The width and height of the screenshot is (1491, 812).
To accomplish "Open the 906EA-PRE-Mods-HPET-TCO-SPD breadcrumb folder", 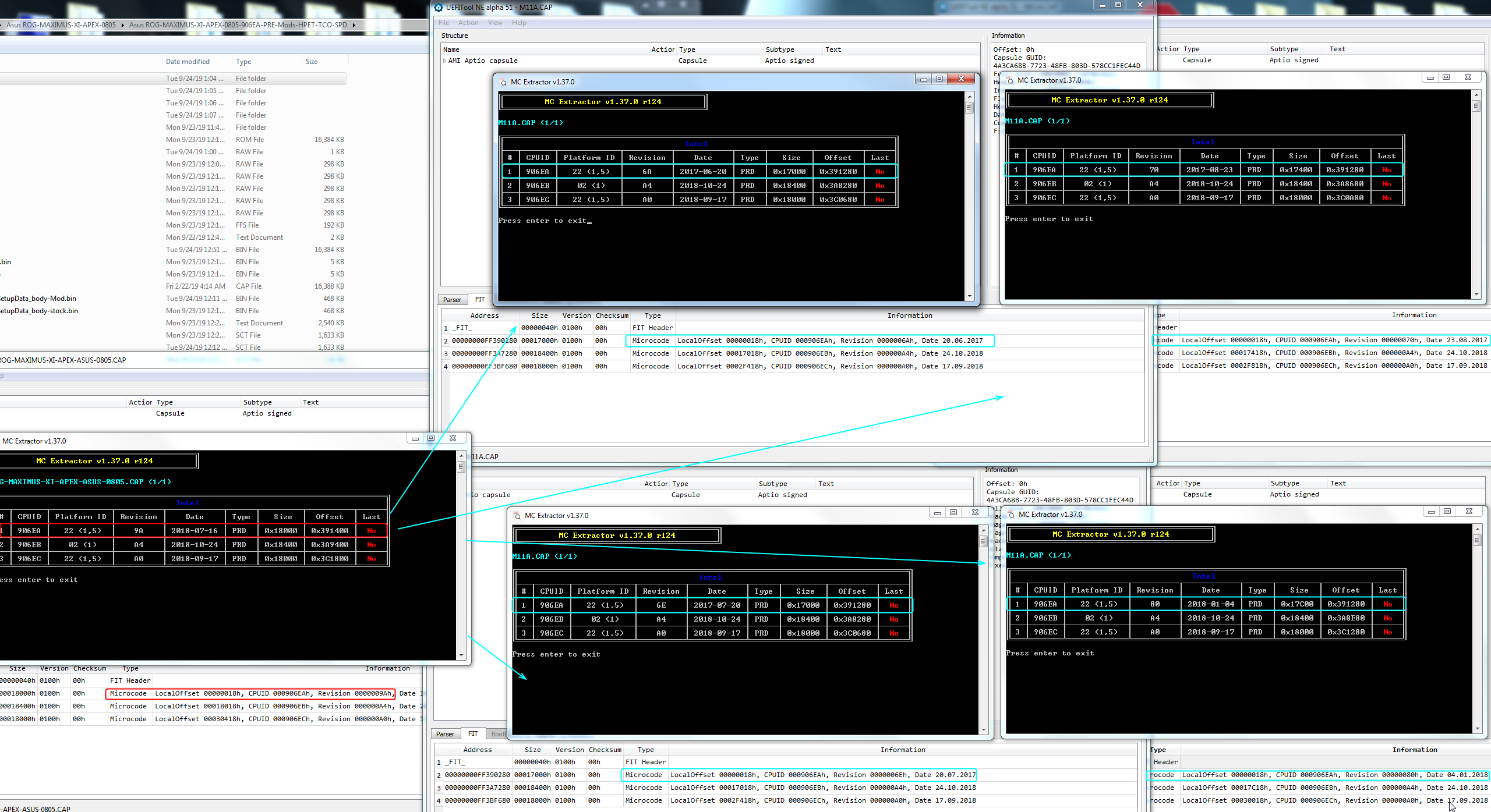I will pyautogui.click(x=238, y=25).
